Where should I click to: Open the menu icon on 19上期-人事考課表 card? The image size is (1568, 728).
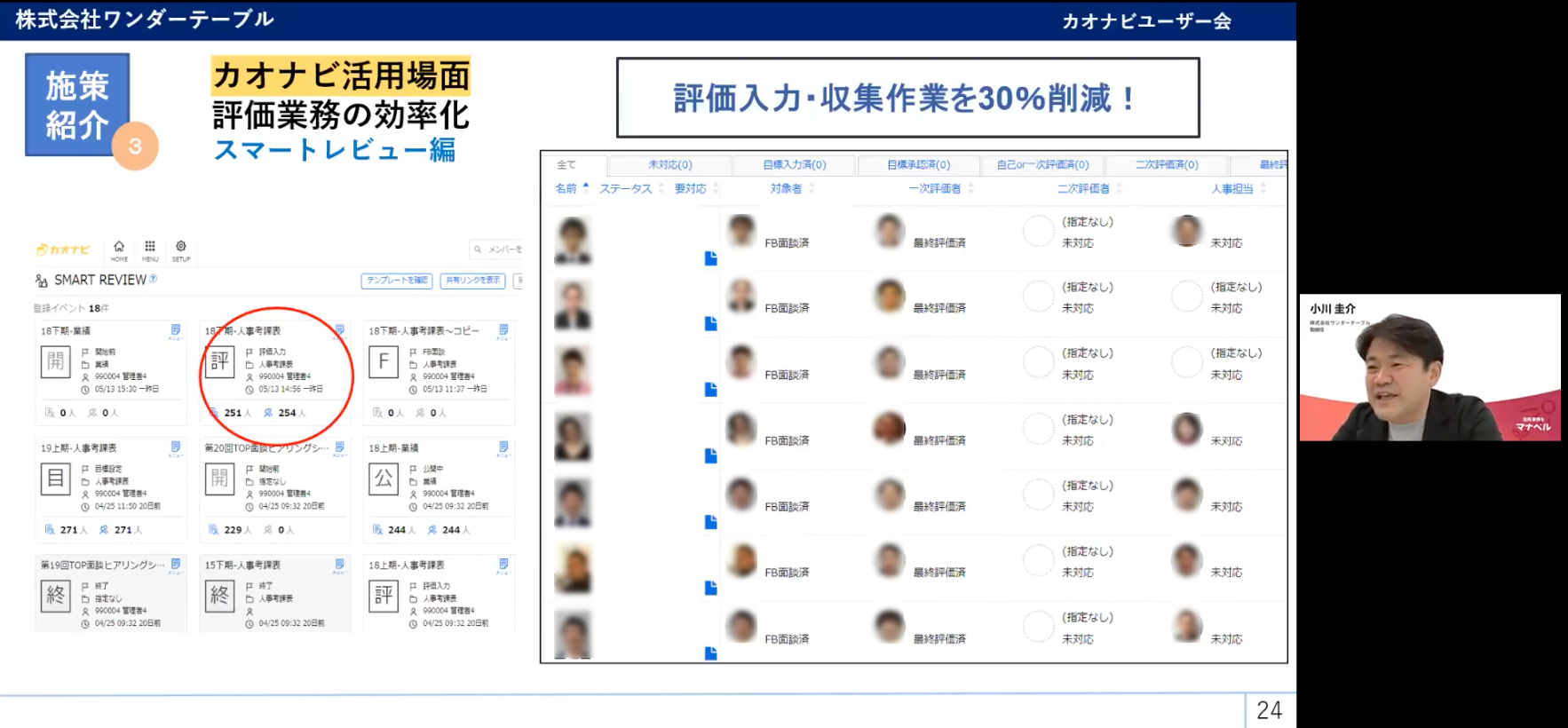175,447
